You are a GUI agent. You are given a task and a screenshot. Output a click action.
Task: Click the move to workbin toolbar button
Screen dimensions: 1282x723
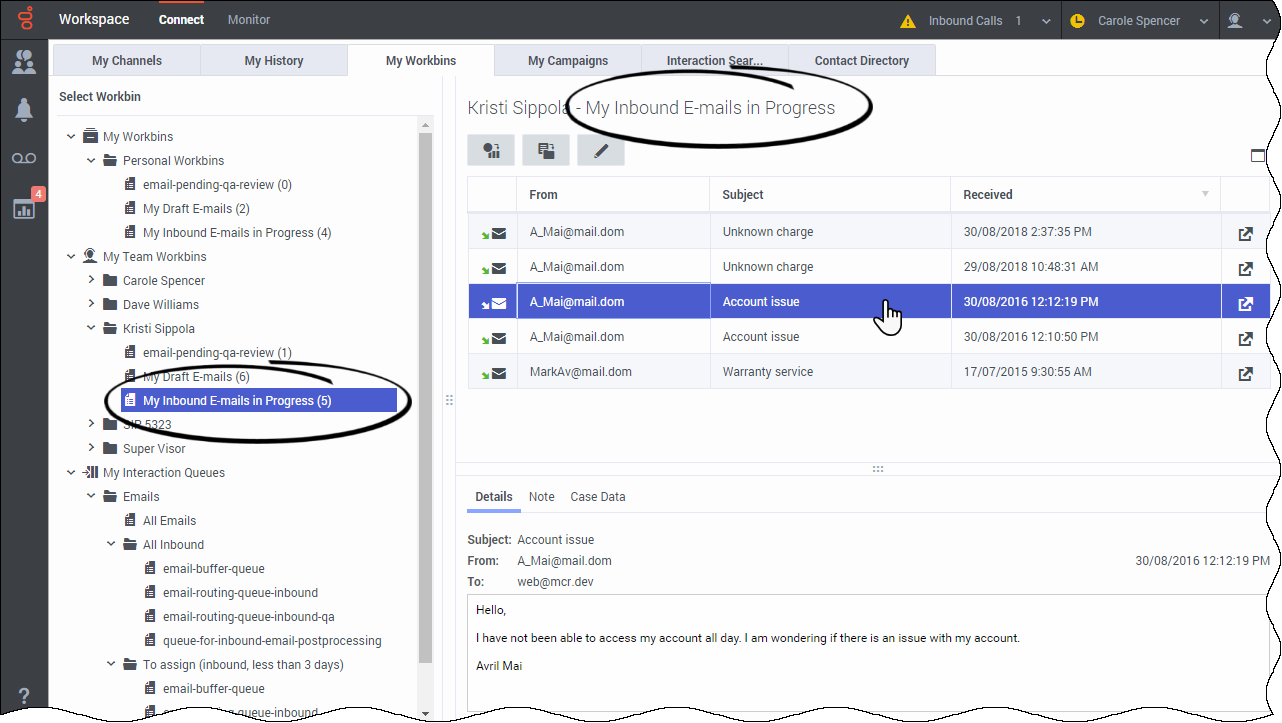pos(546,150)
